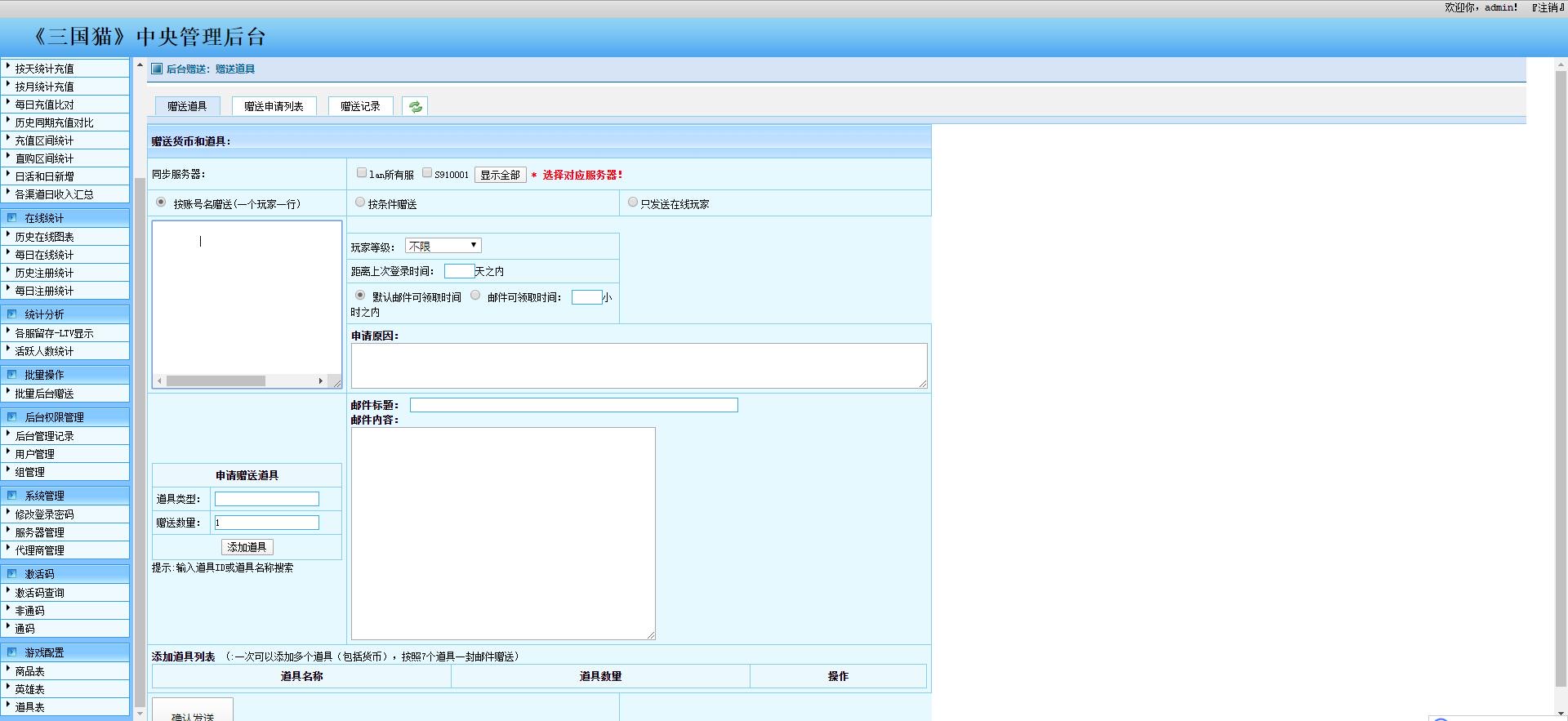
Task: Open the 赠送记录 tab
Action: point(360,107)
